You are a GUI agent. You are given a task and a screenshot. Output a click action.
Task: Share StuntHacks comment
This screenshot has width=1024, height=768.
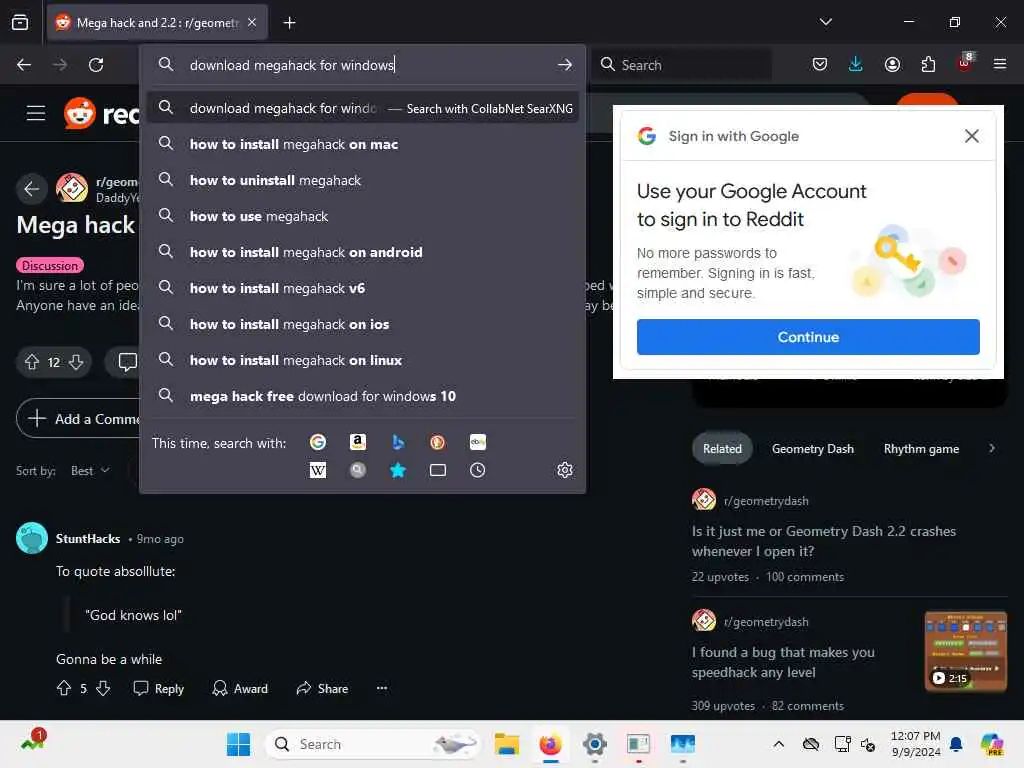point(323,688)
